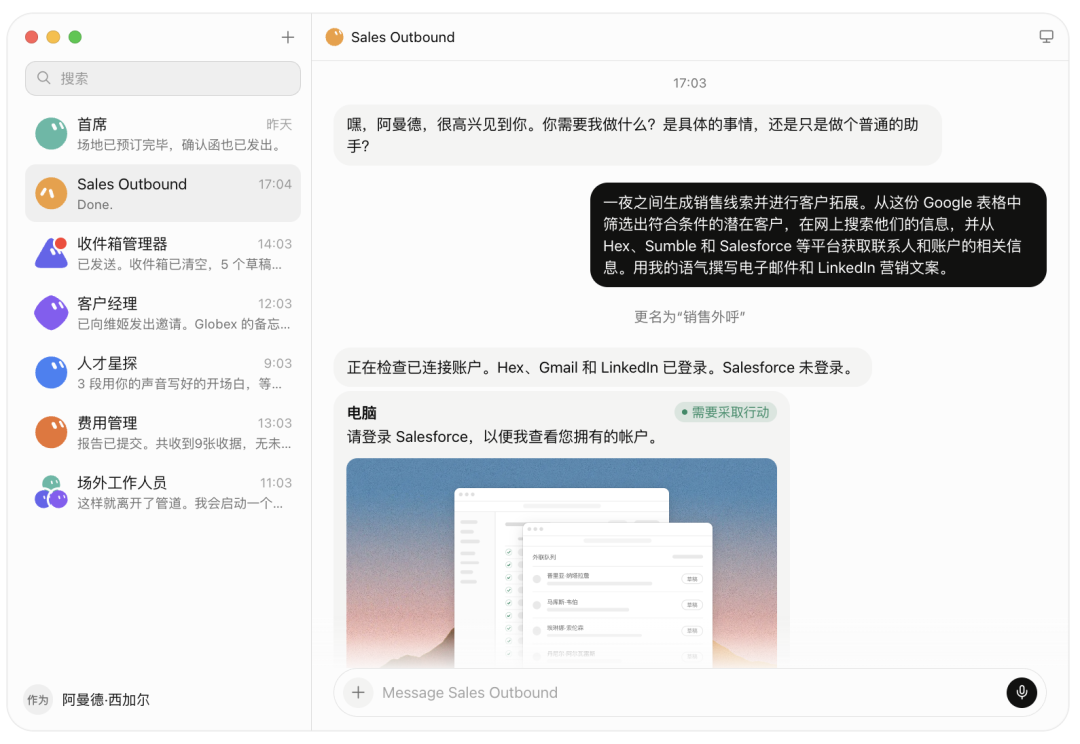The width and height of the screenshot is (1080, 744).
Task: Click the green 首席 avatar
Action: click(51, 134)
